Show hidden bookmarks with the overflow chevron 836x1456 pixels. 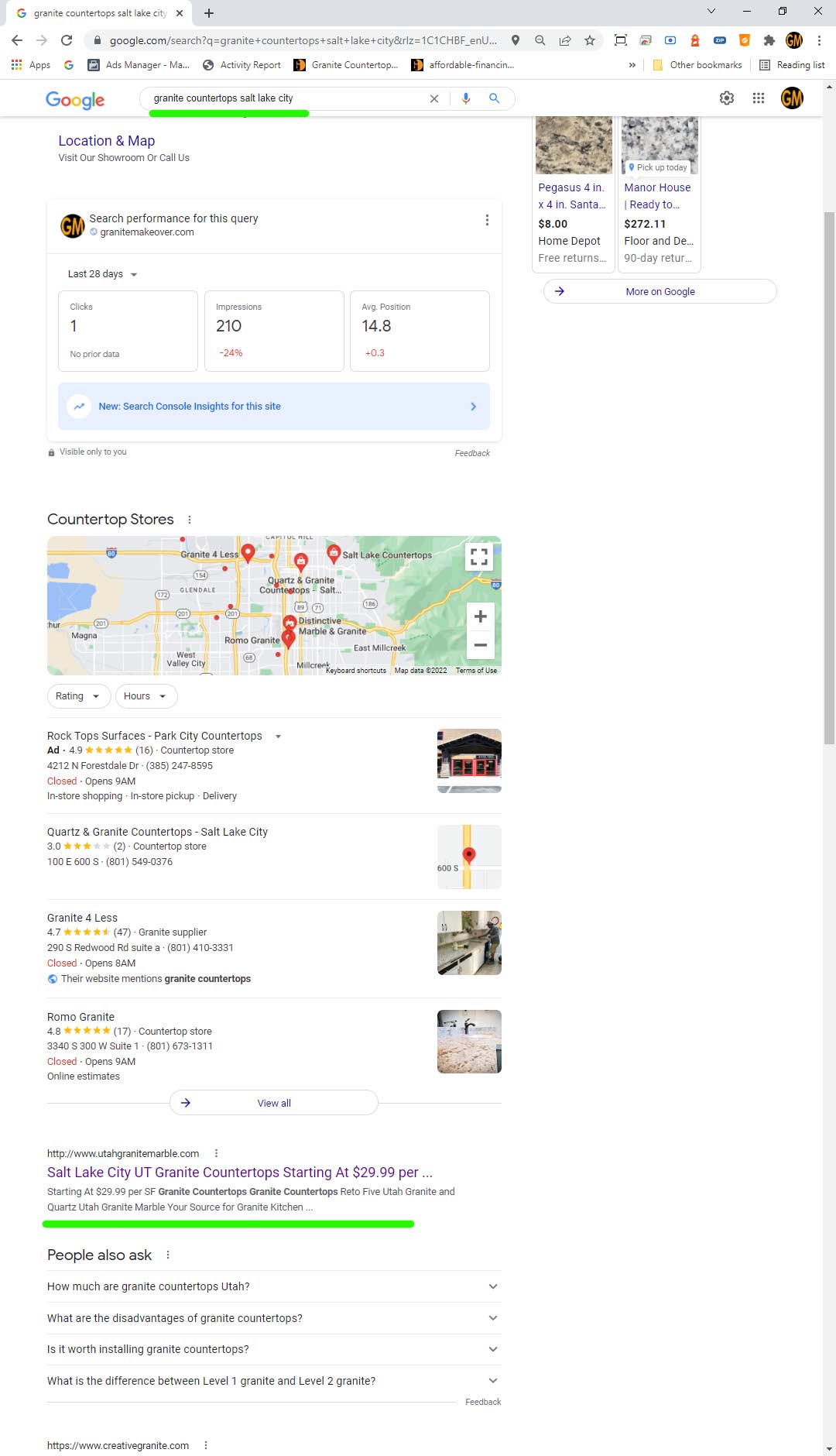[x=632, y=65]
